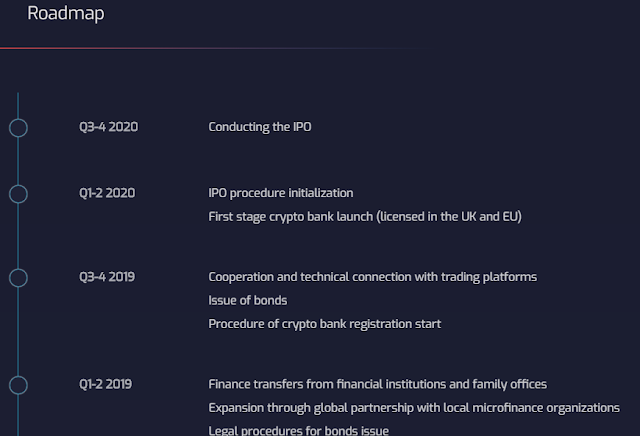Select 'Procedure of crypto bank registration start'
Image resolution: width=640 pixels, height=436 pixels.
(325, 324)
